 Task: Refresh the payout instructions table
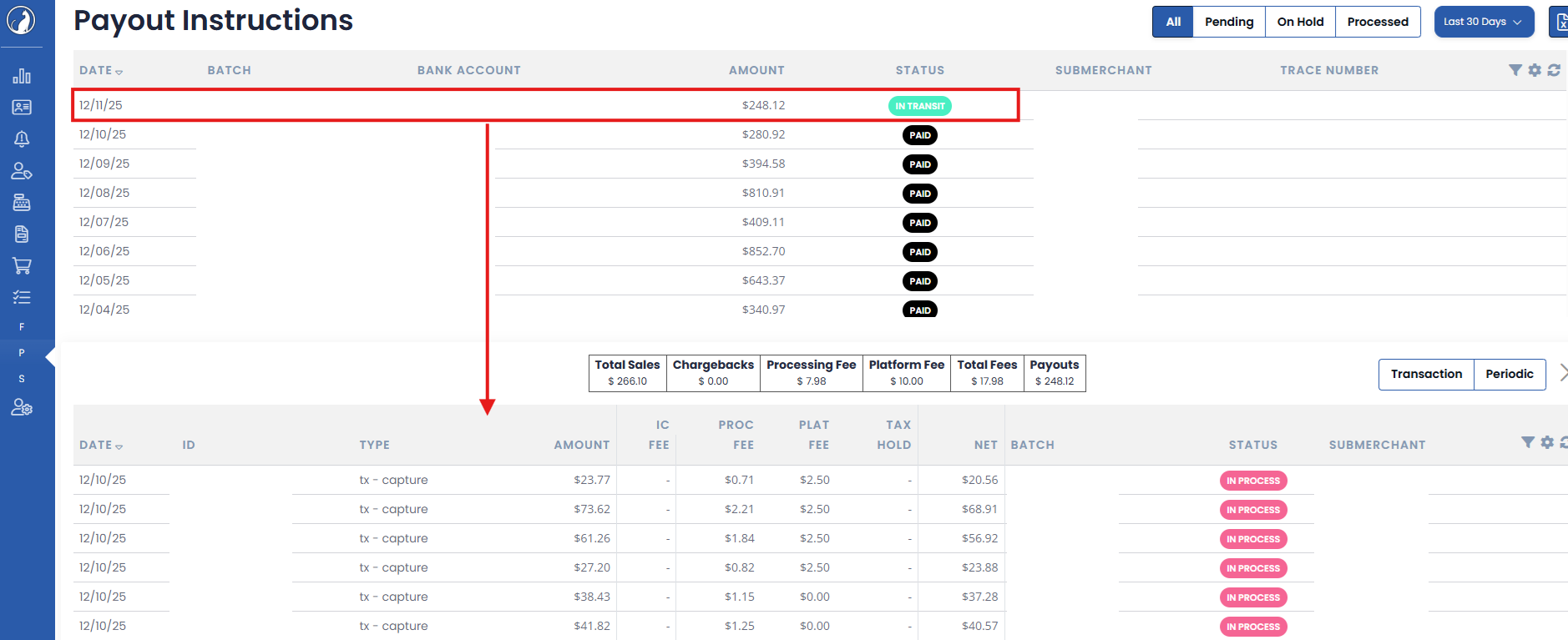[1554, 70]
